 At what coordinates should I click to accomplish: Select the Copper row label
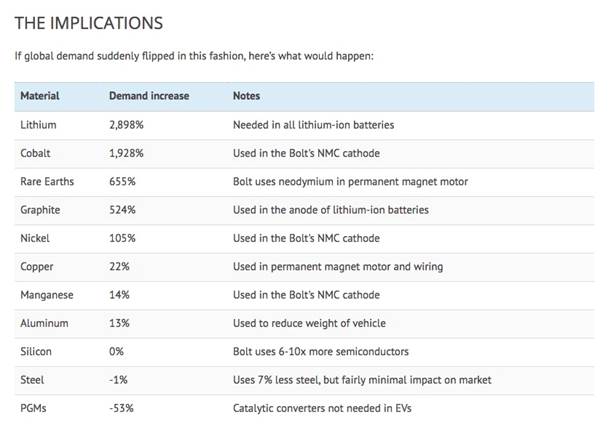37,267
